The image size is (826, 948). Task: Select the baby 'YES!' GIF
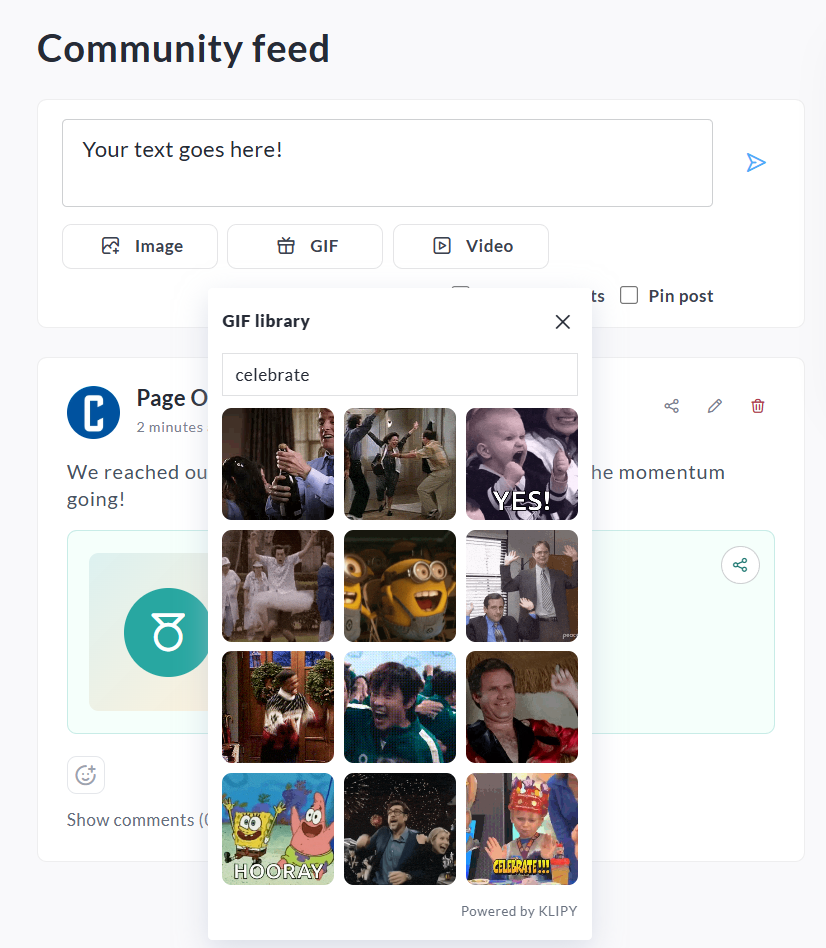(x=522, y=464)
